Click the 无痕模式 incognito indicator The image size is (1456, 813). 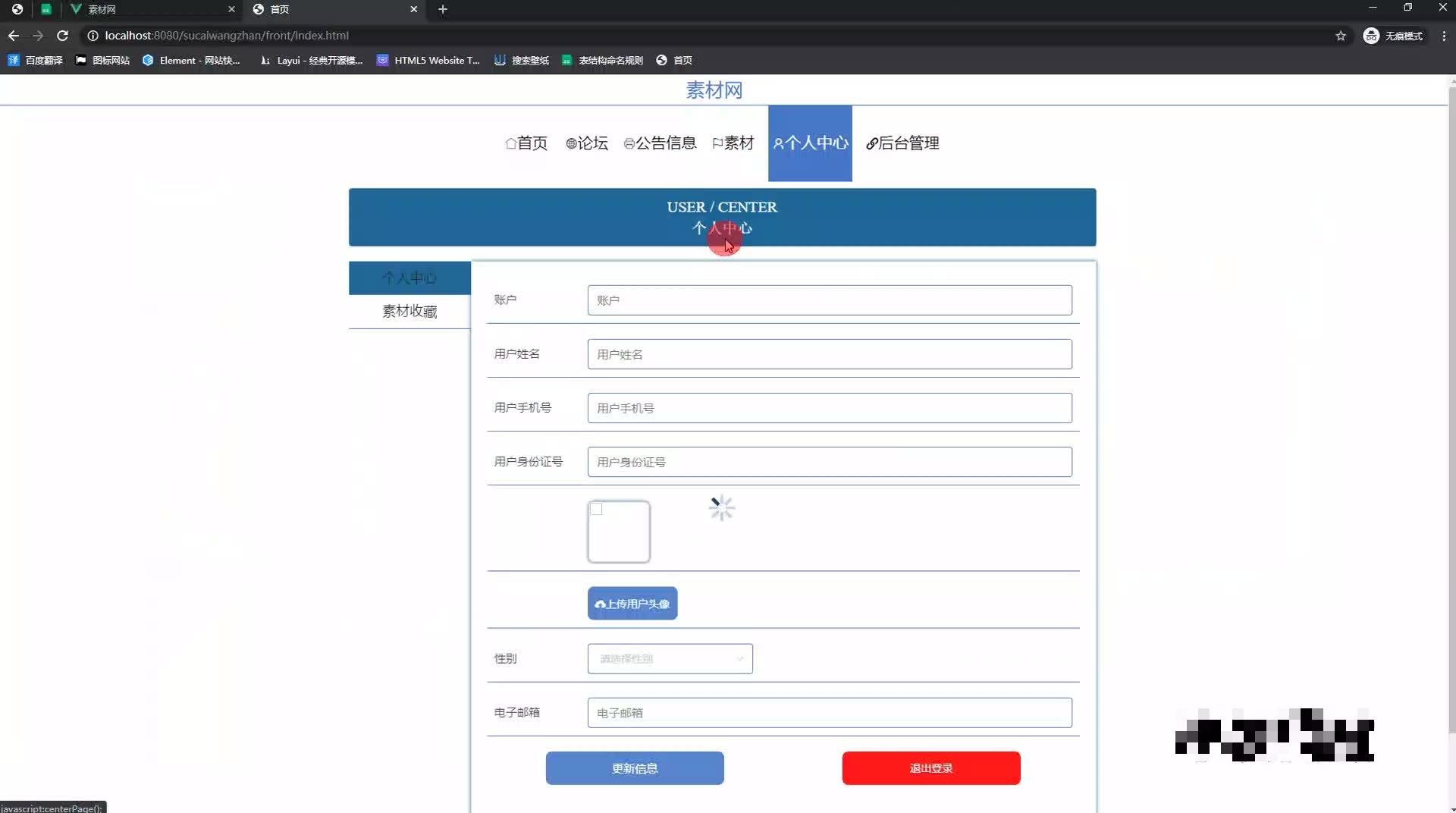click(x=1394, y=36)
